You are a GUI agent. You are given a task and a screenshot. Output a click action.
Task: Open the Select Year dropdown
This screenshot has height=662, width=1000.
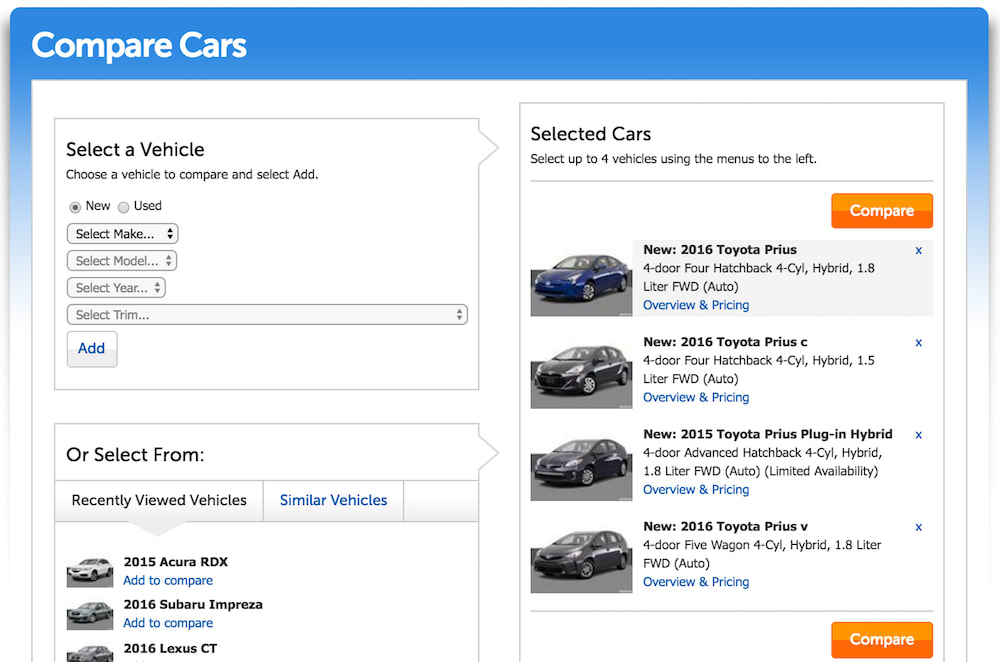[x=116, y=288]
